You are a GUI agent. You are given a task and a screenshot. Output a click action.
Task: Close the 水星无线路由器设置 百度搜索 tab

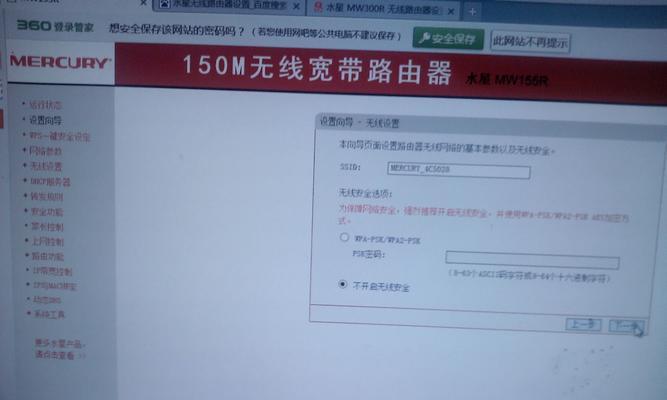point(296,6)
